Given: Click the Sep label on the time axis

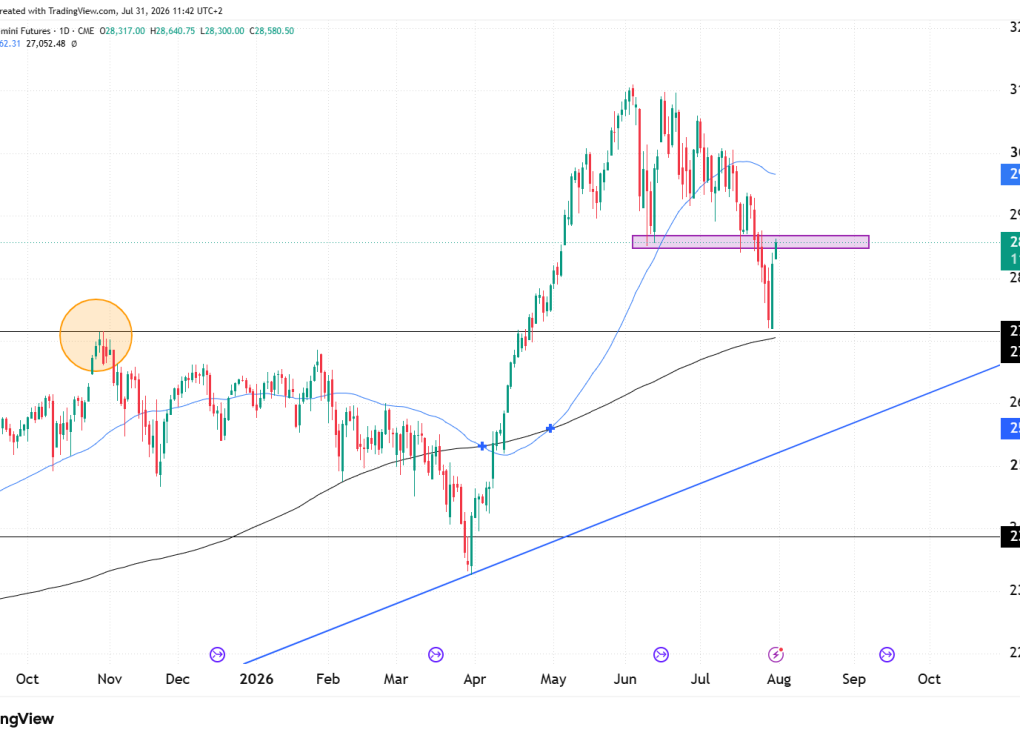Looking at the screenshot, I should click(x=853, y=679).
